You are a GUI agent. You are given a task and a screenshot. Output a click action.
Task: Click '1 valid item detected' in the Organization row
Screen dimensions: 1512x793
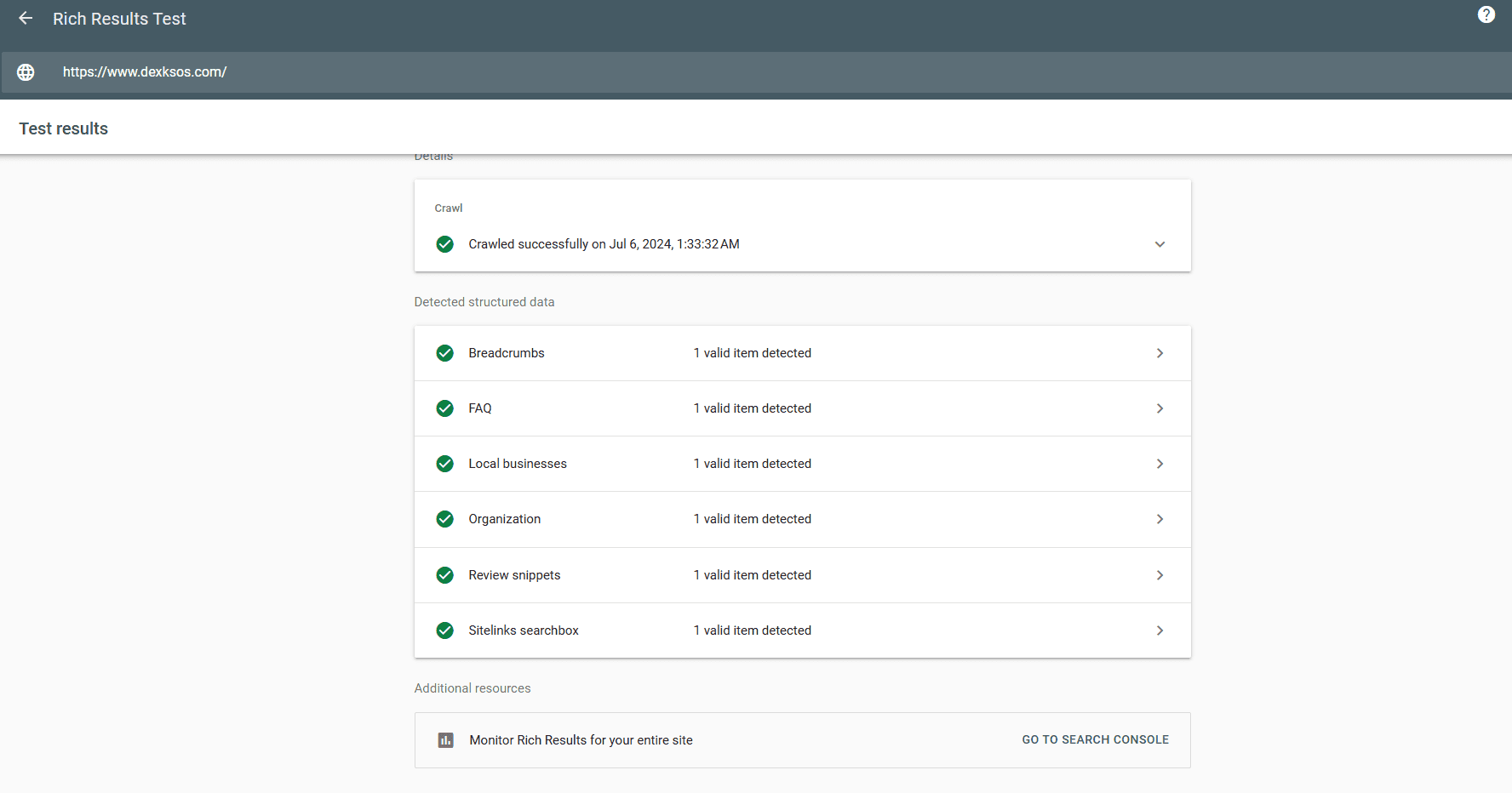pyautogui.click(x=753, y=519)
